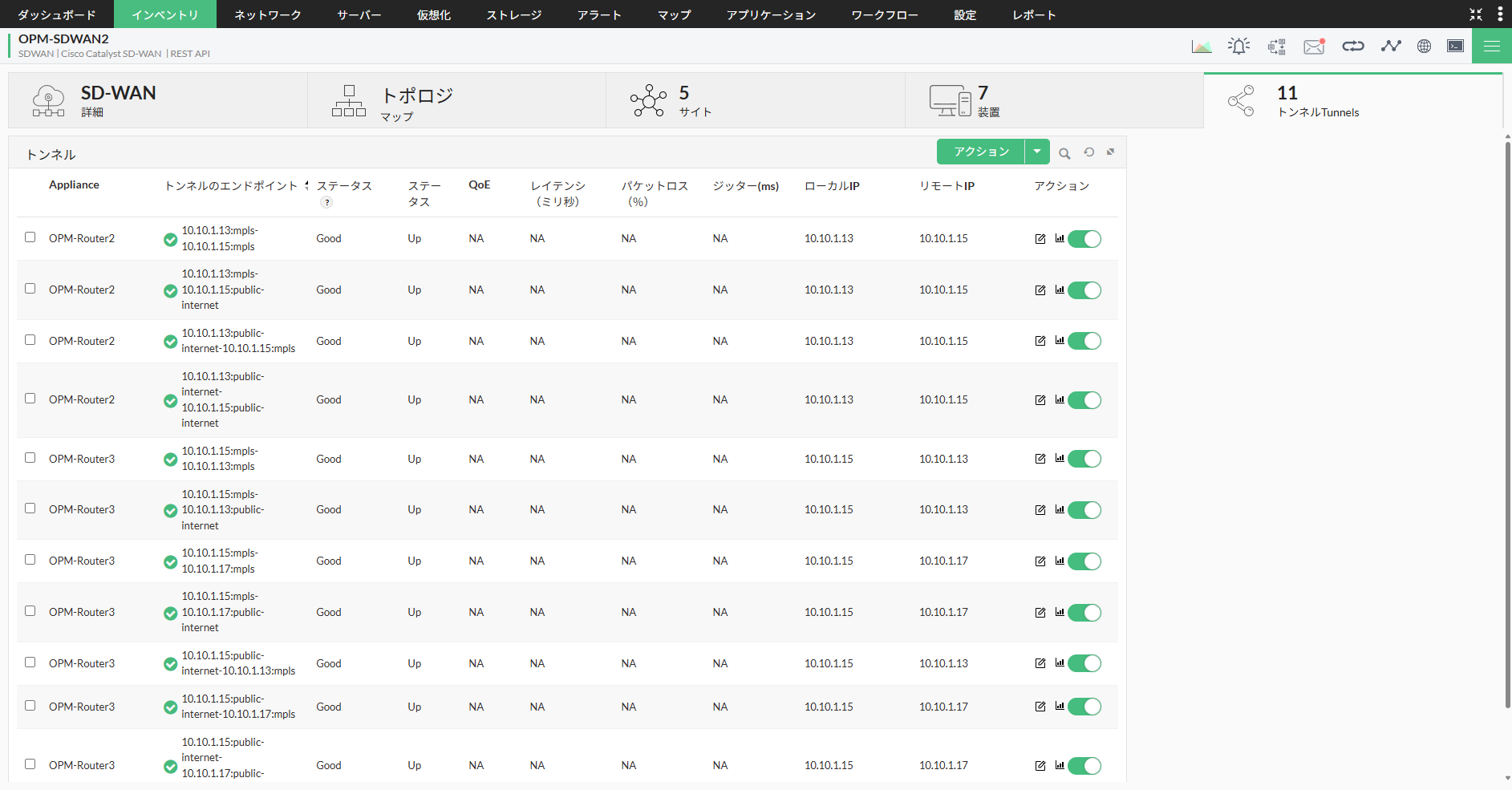
Task: Click the OPM-SDWAN2 device title
Action: [x=63, y=38]
